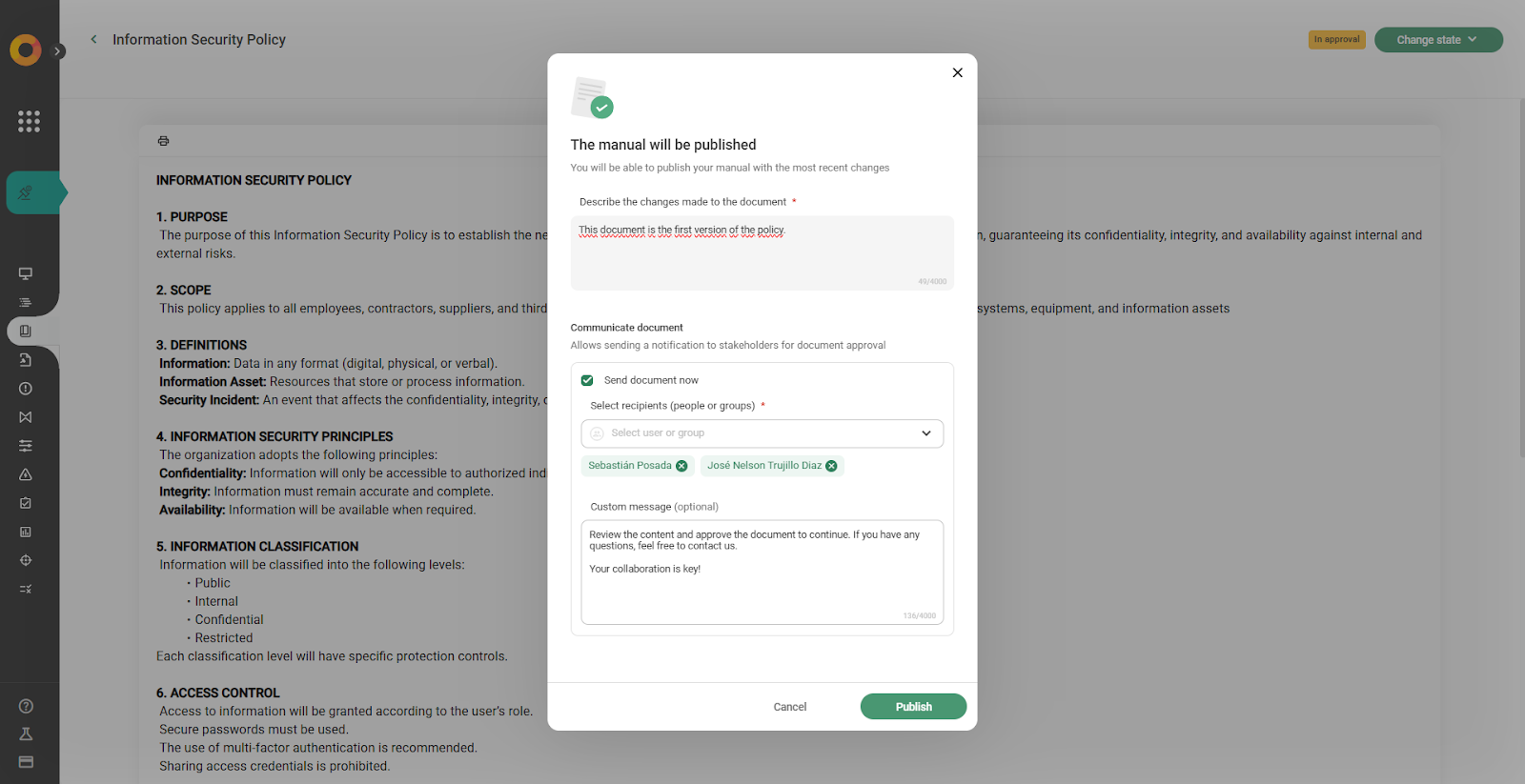Image resolution: width=1525 pixels, height=784 pixels.
Task: Open the monitor icon in sidebar
Action: [26, 273]
